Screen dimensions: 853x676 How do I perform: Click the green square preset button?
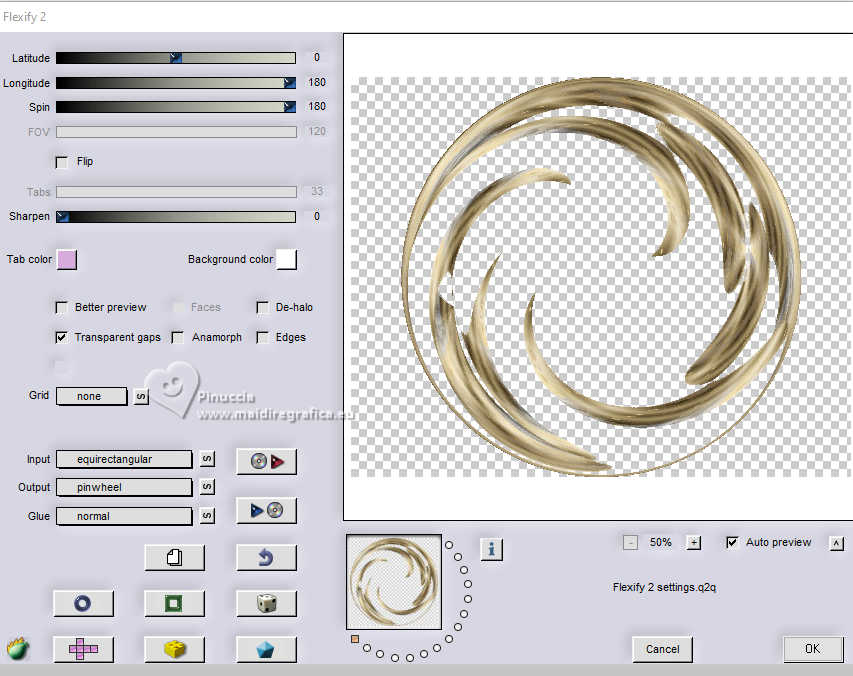[x=175, y=603]
